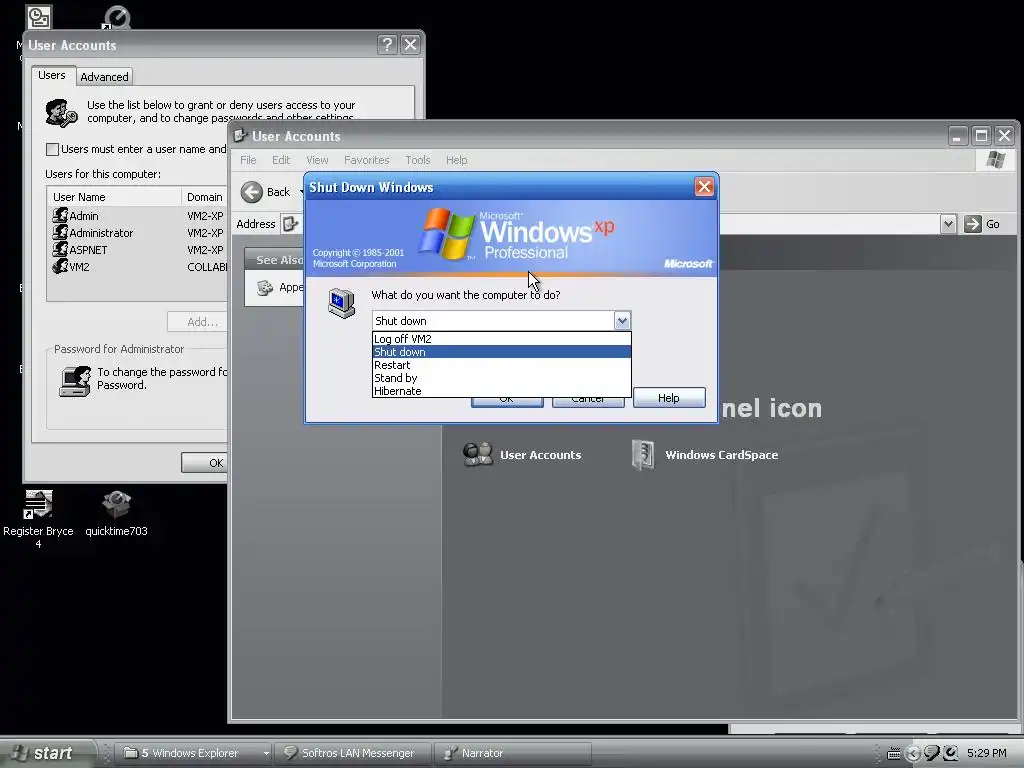This screenshot has height=768, width=1024.
Task: Click the system tray clock
Action: (x=987, y=753)
